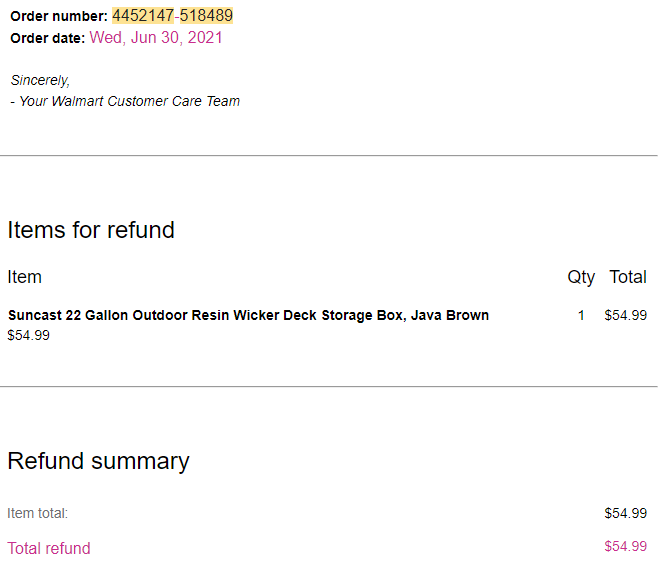Click the $54.99 item total amount
This screenshot has width=659, height=572.
click(x=625, y=513)
